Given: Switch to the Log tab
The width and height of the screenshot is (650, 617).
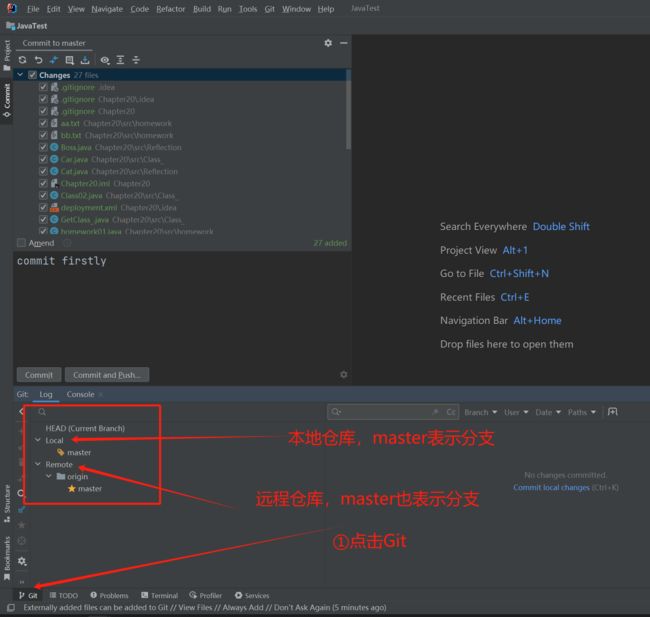Looking at the screenshot, I should click(x=46, y=394).
